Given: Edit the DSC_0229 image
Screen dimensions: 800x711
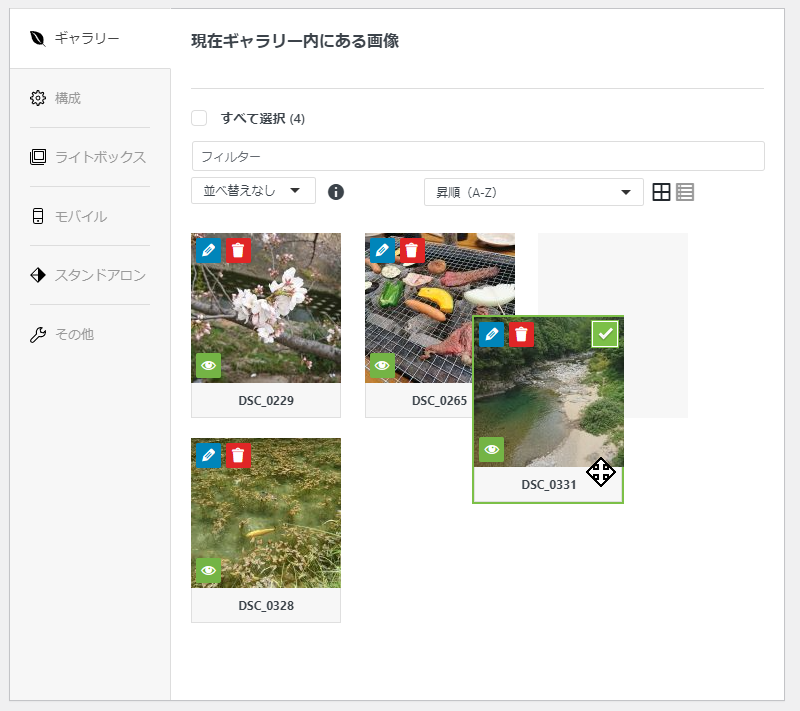Looking at the screenshot, I should 209,250.
